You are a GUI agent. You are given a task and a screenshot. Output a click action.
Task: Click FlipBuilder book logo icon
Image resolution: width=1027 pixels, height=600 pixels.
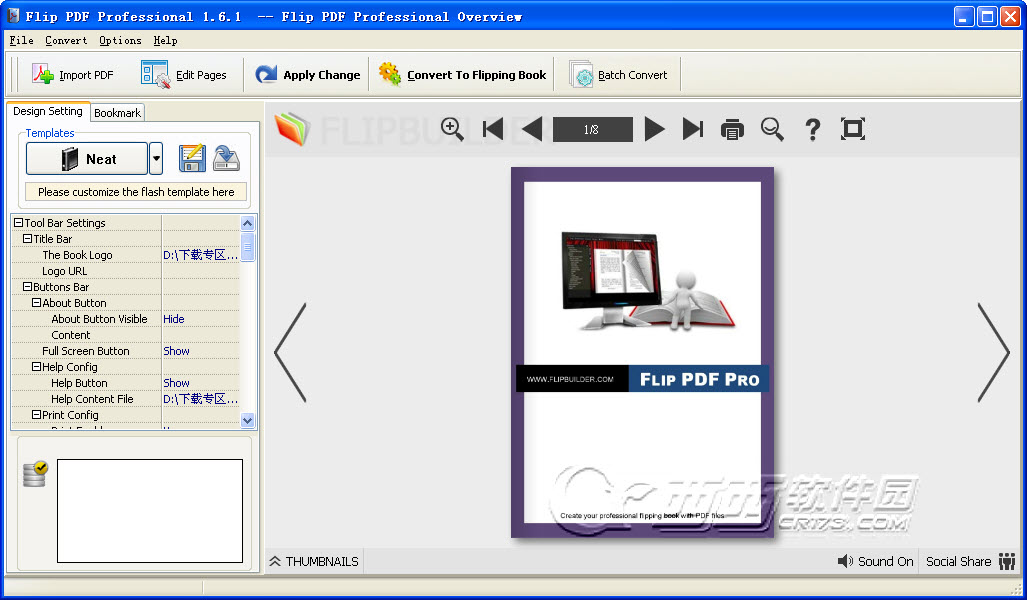[x=291, y=129]
